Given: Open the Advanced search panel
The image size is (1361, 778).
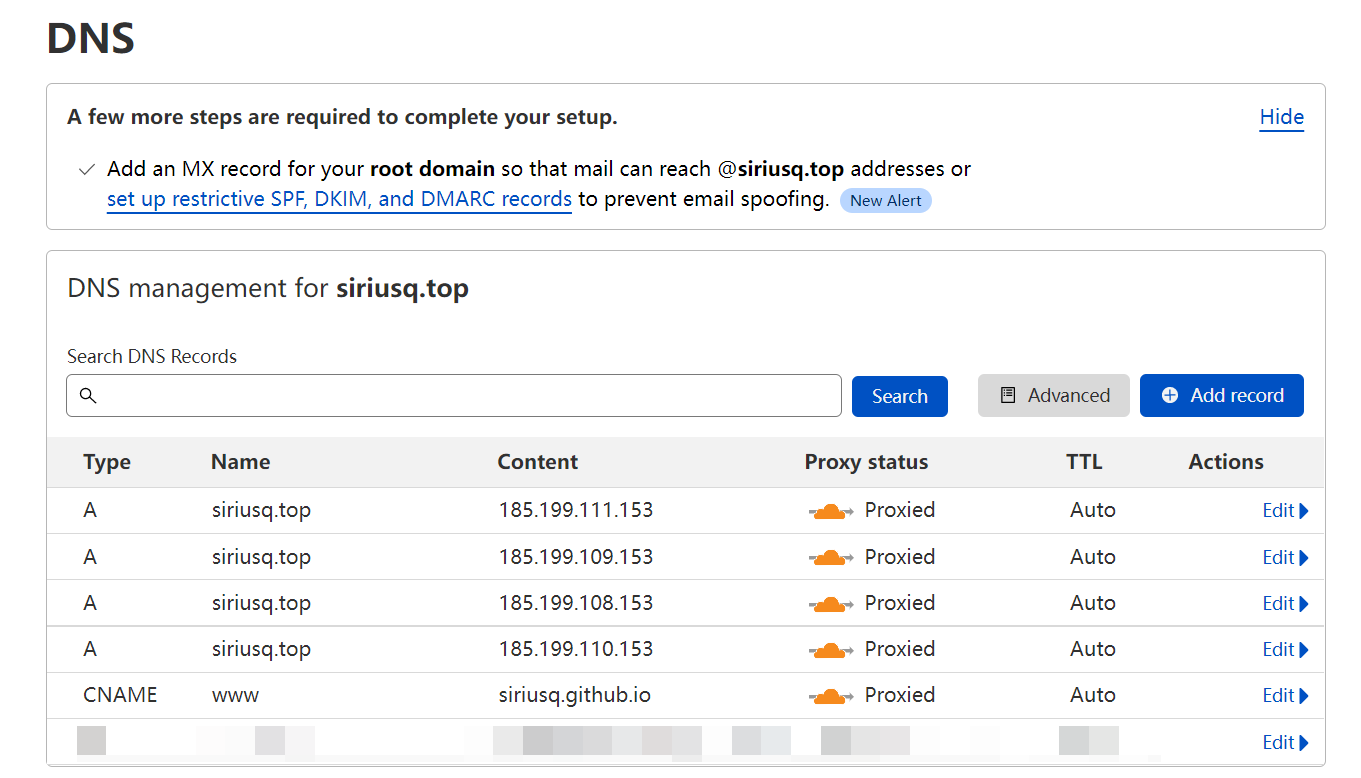Looking at the screenshot, I should click(x=1053, y=395).
